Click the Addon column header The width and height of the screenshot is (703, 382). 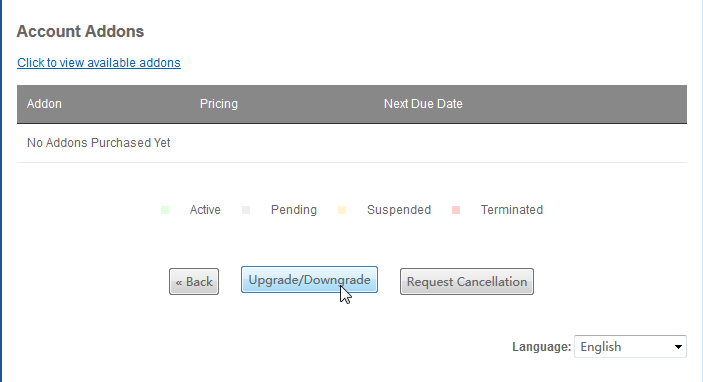tap(44, 104)
